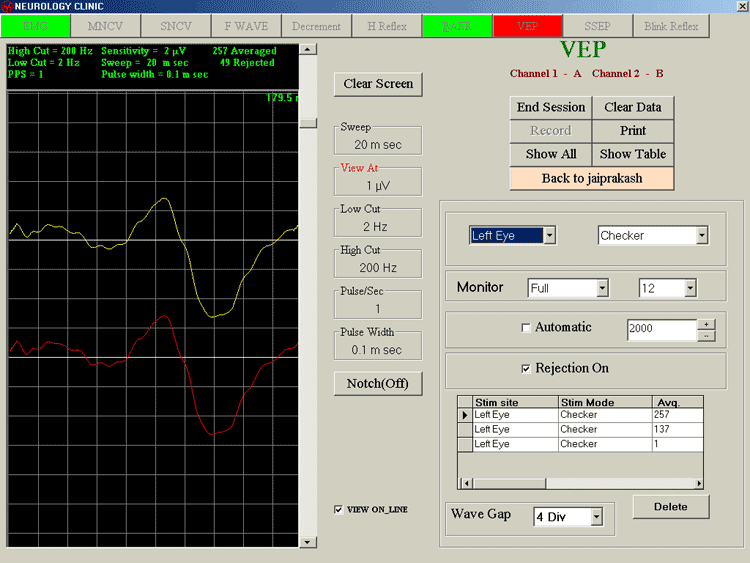
Task: Click waveform scrollbar down arrow
Action: (x=308, y=541)
